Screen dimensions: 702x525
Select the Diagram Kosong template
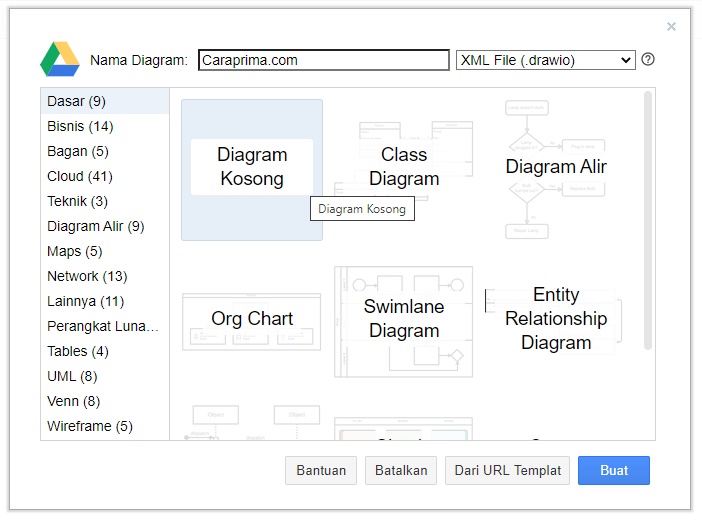252,169
